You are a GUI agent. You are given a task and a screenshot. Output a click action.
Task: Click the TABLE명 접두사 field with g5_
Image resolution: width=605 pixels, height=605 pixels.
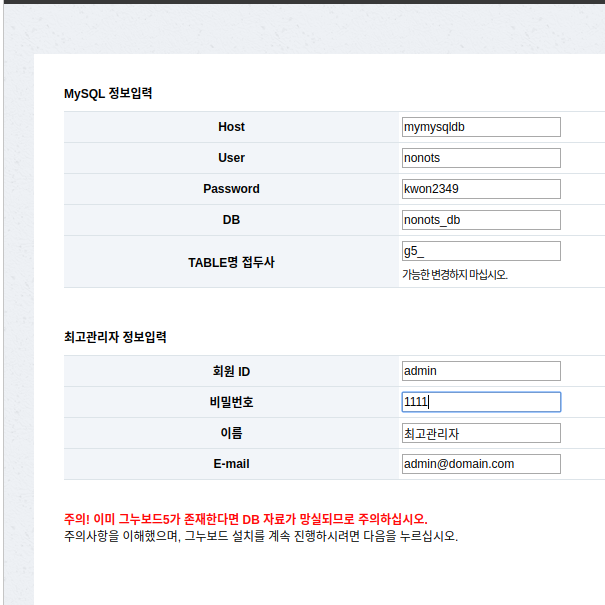click(x=480, y=251)
